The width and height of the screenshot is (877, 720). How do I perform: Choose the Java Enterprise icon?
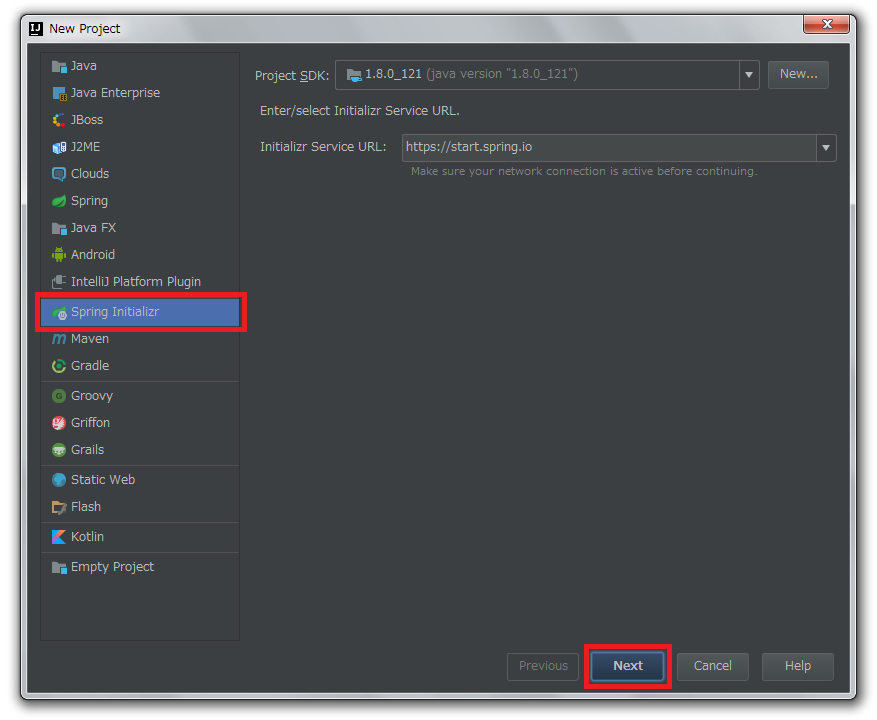point(59,93)
